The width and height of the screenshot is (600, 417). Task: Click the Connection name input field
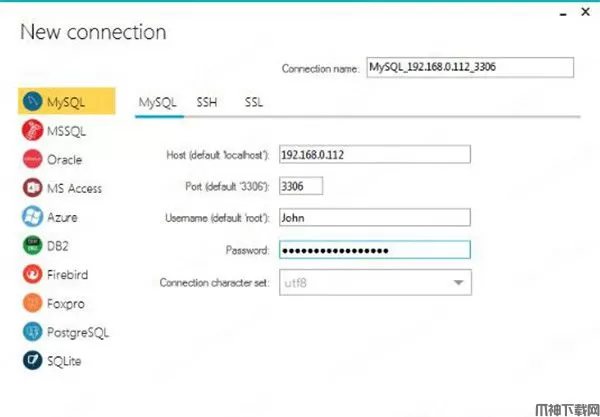(470, 67)
